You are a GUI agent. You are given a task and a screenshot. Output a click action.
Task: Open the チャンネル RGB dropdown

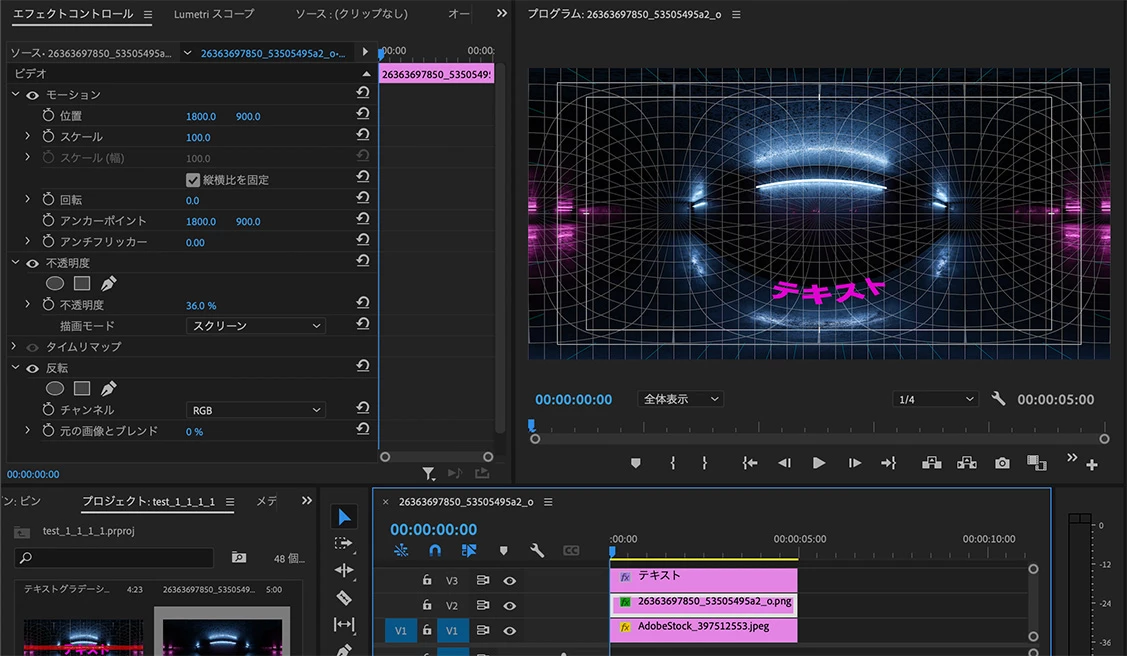(256, 410)
